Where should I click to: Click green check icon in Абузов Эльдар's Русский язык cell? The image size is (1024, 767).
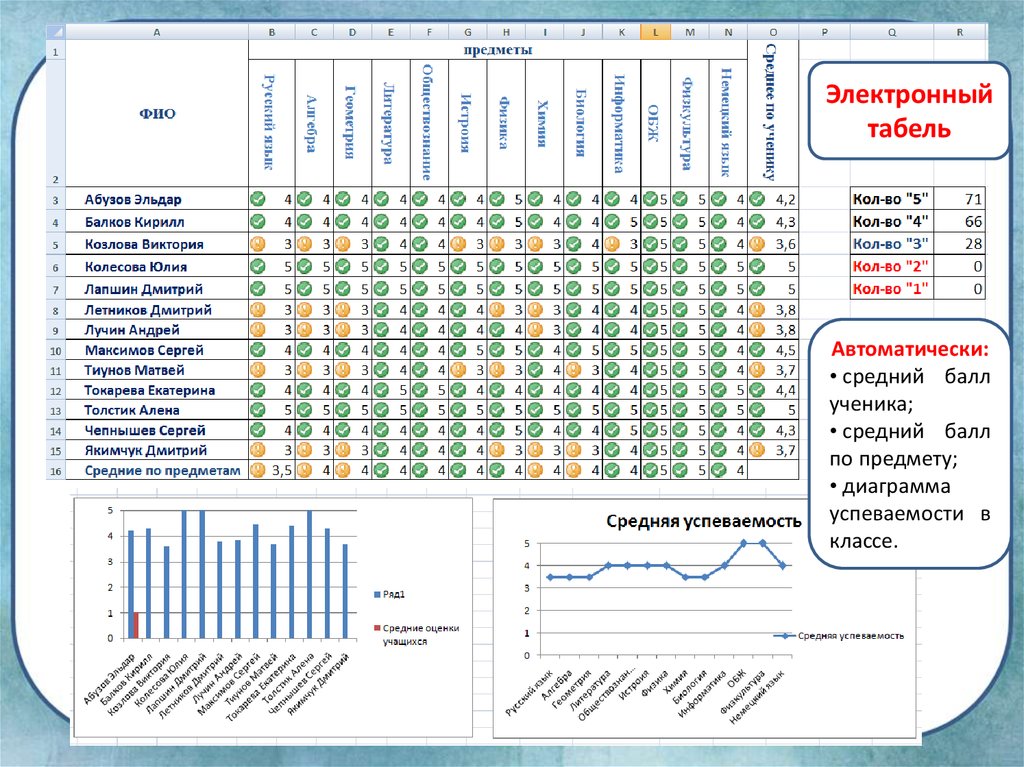pos(258,199)
